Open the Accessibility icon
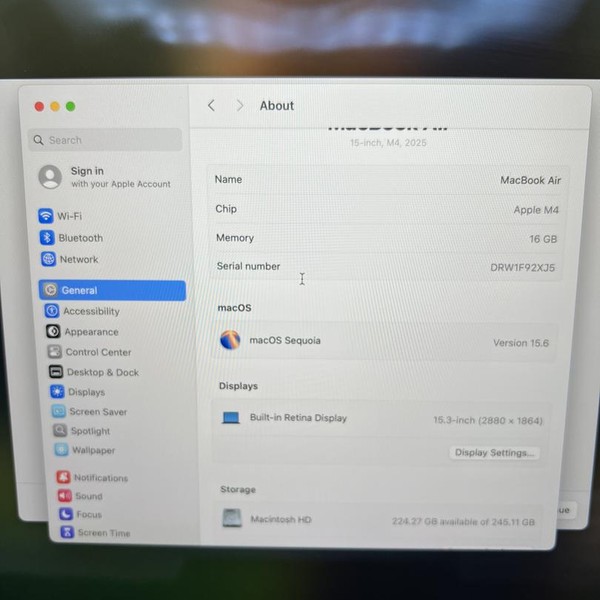Screen dimensions: 600x600 (52, 311)
